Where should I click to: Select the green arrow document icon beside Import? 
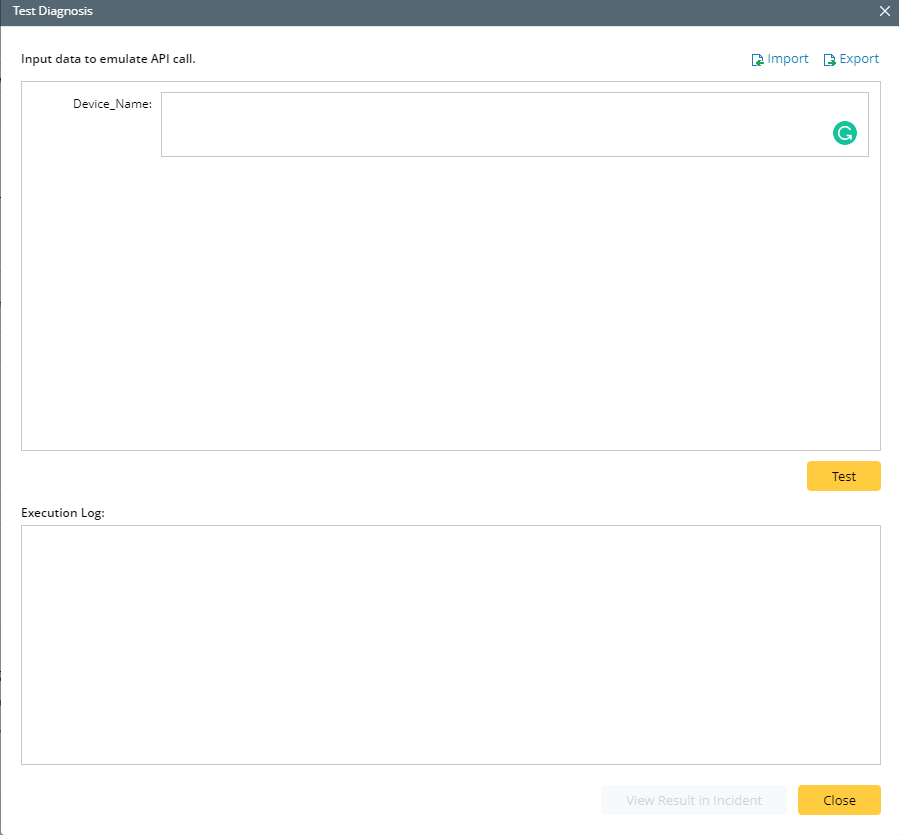[x=757, y=59]
